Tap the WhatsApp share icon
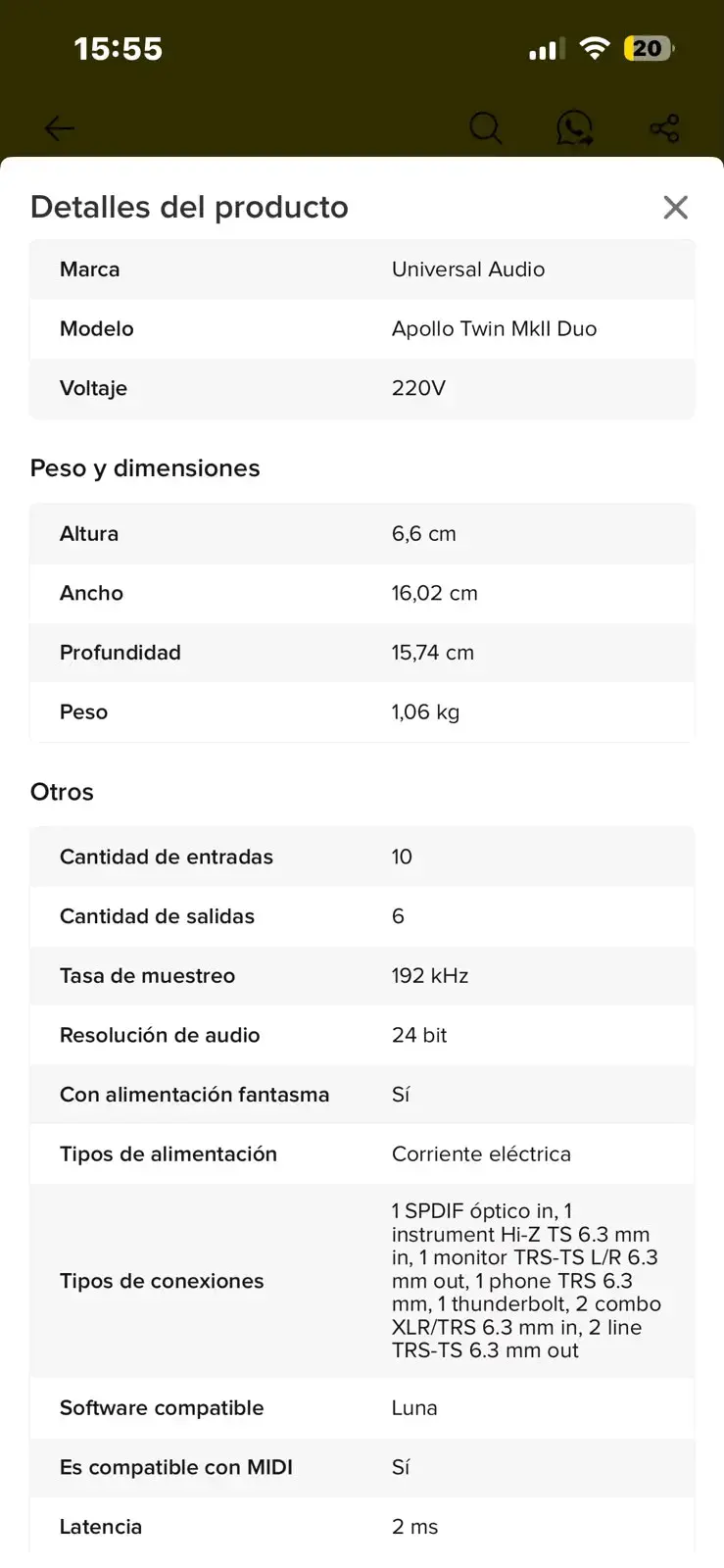 [x=575, y=127]
